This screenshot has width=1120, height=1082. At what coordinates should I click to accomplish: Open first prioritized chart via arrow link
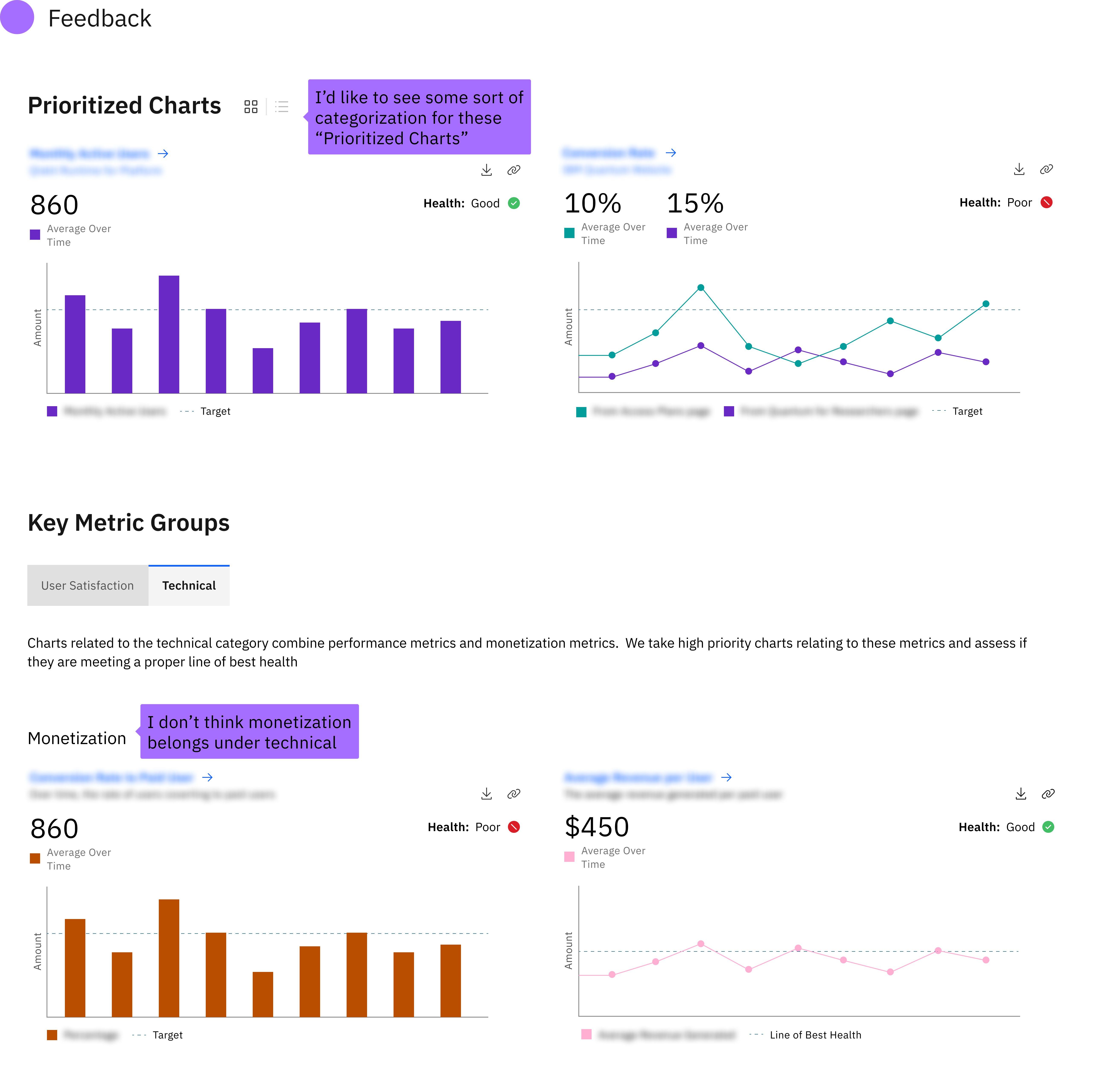163,154
